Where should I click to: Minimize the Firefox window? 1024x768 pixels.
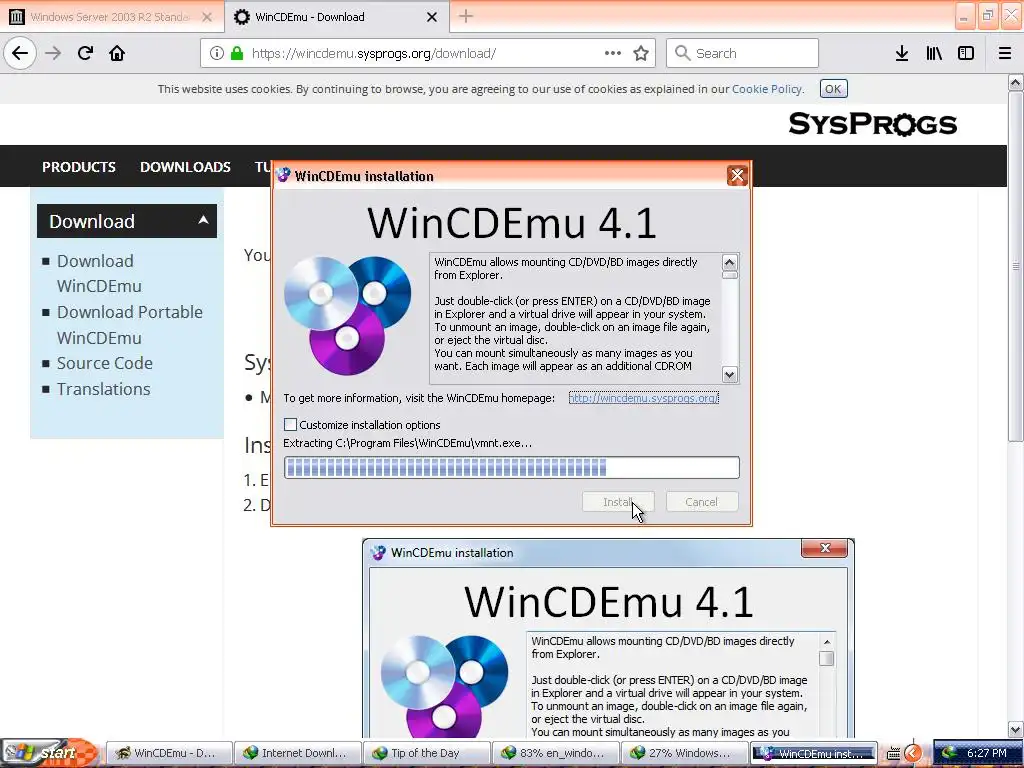(x=964, y=16)
